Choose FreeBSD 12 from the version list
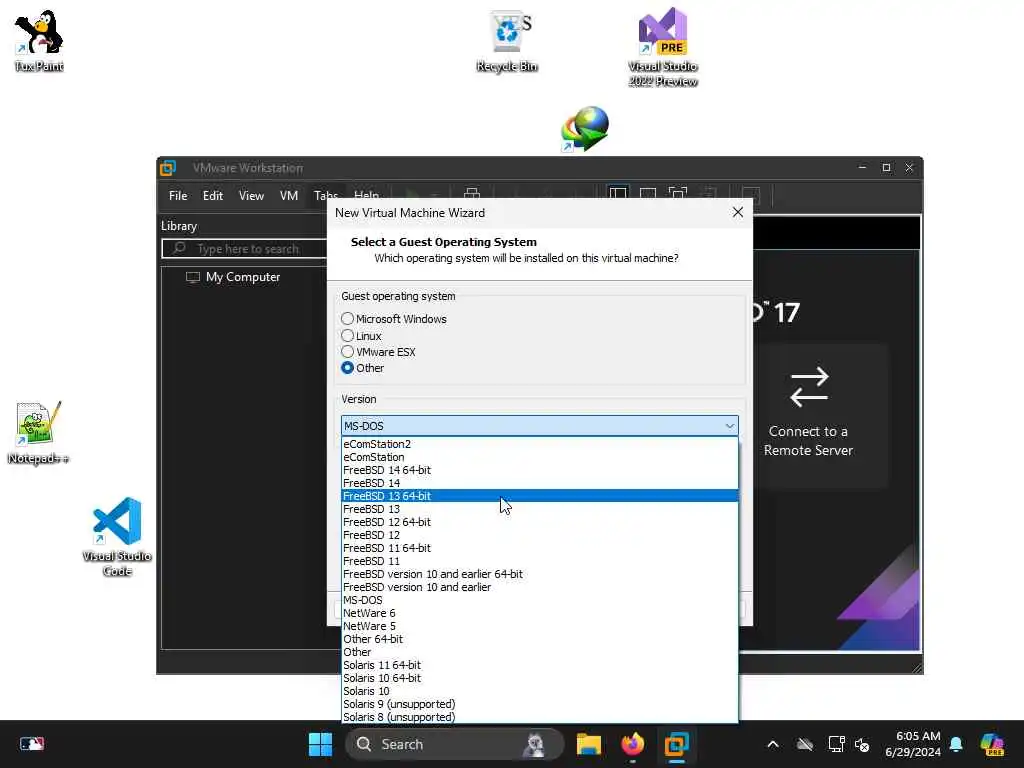The width and height of the screenshot is (1024, 768). 539,536
